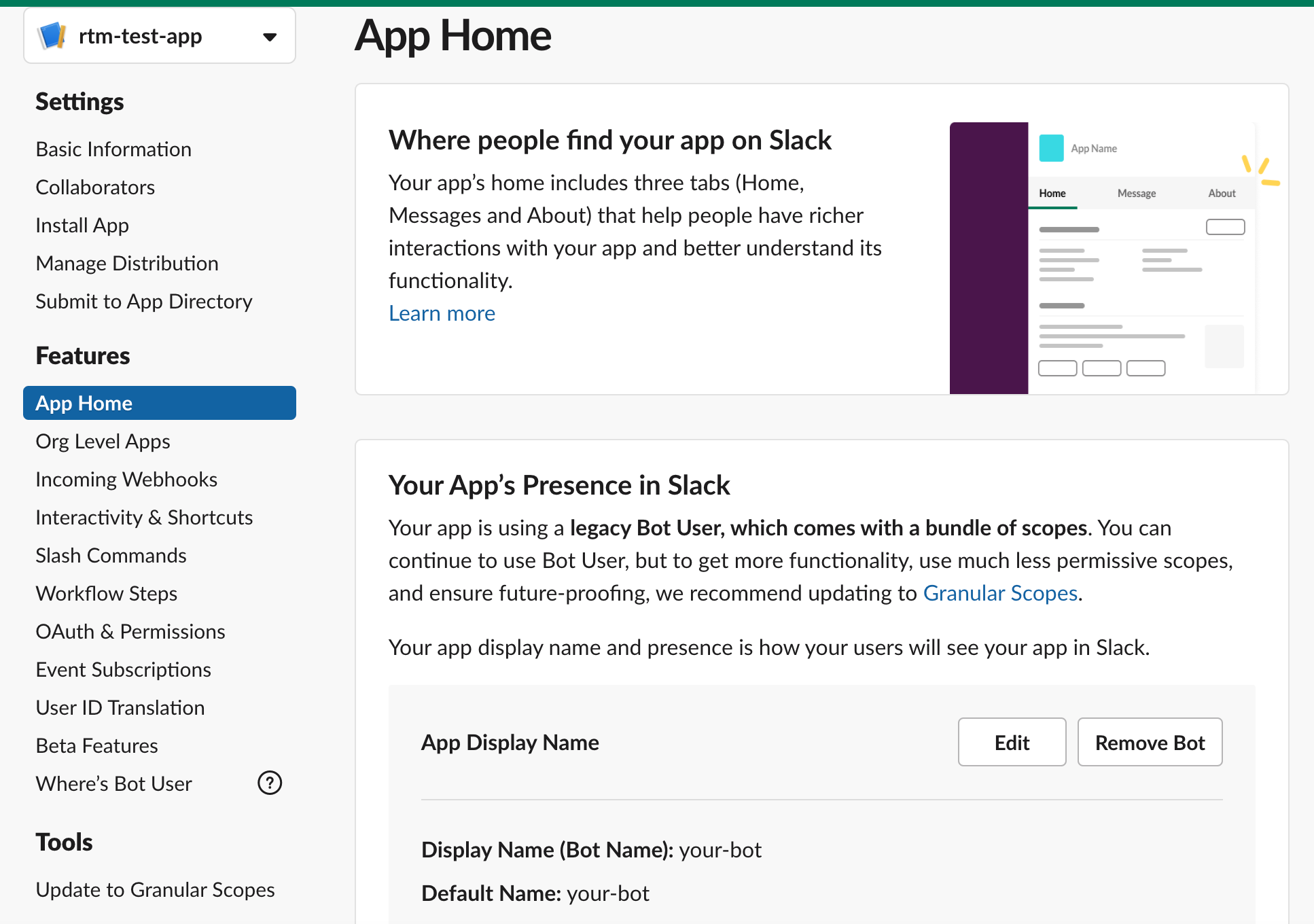1314x924 pixels.
Task: Click the Remove Bot button
Action: [x=1149, y=742]
